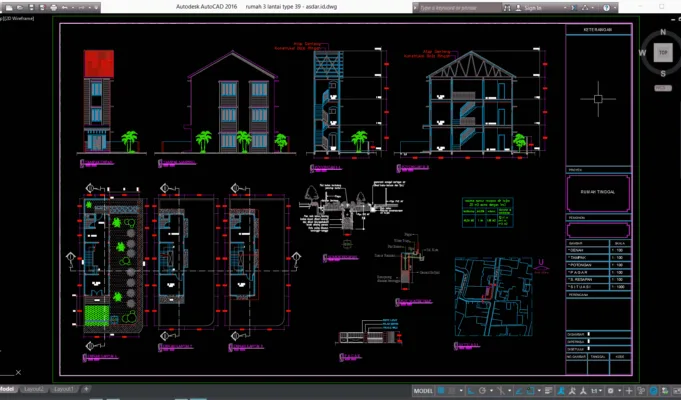Screen dimensions: 681x400
Task: Expand the Help dropdown arrow
Action: click(x=615, y=8)
